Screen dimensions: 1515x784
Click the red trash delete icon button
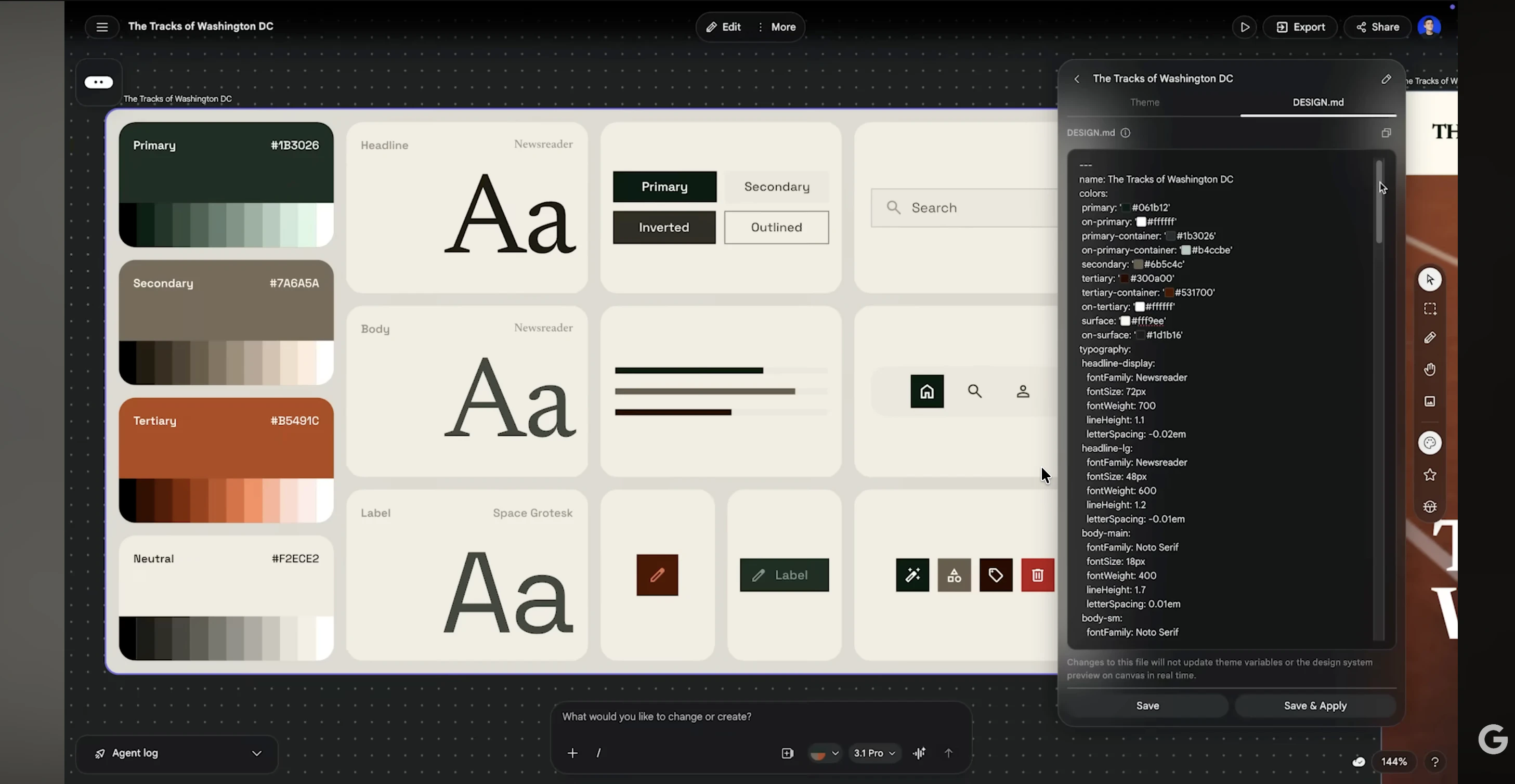coord(1037,575)
